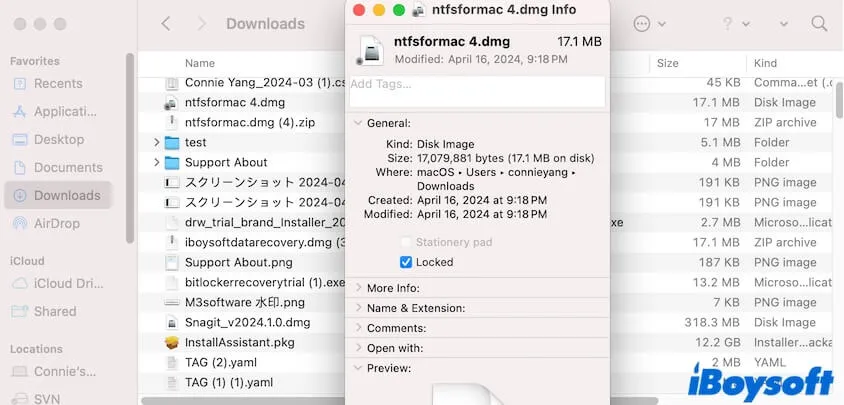Image resolution: width=844 pixels, height=405 pixels.
Task: Expand the Open with section
Action: tap(358, 348)
